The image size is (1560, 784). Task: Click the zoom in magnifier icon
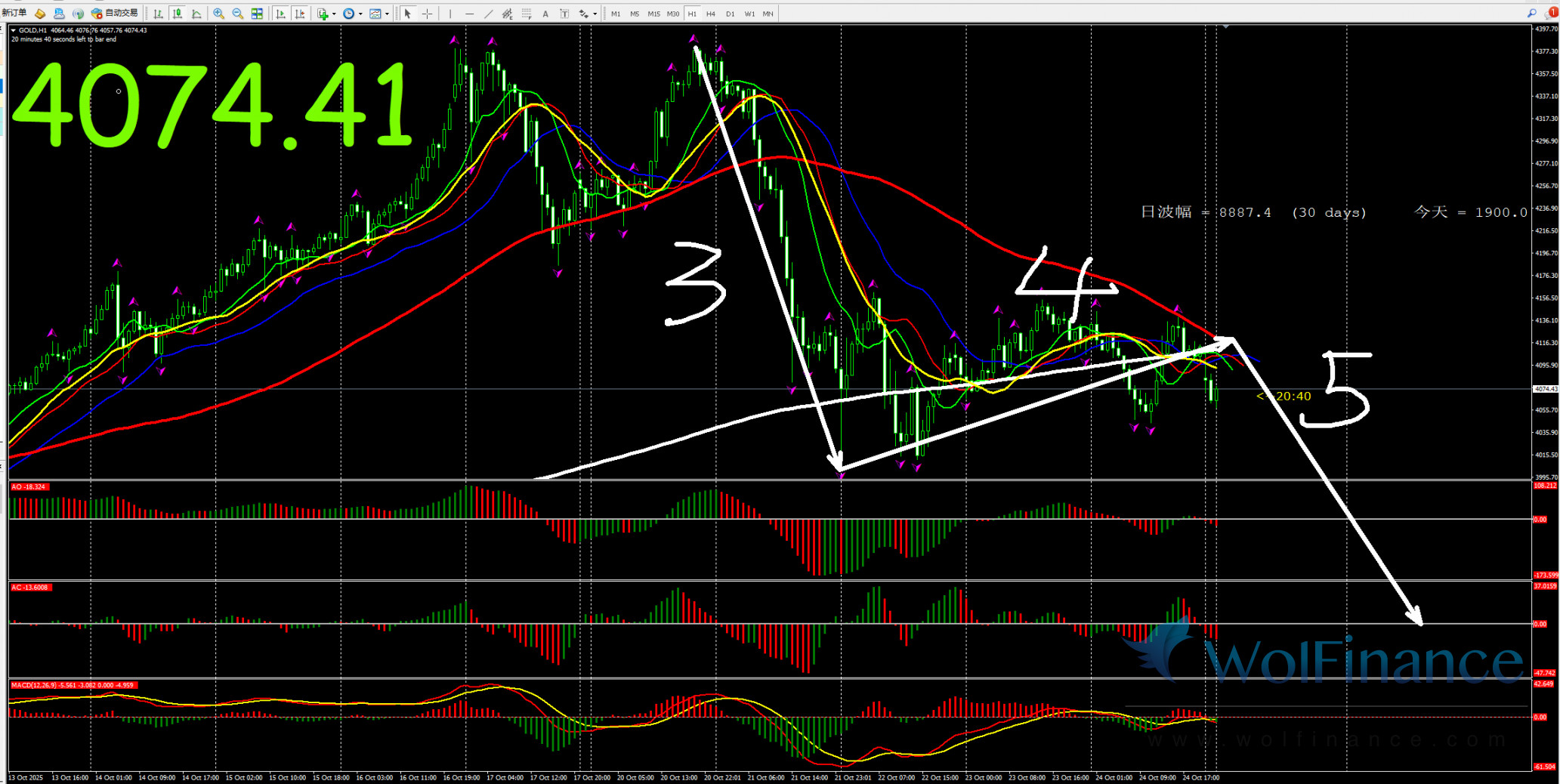(219, 14)
